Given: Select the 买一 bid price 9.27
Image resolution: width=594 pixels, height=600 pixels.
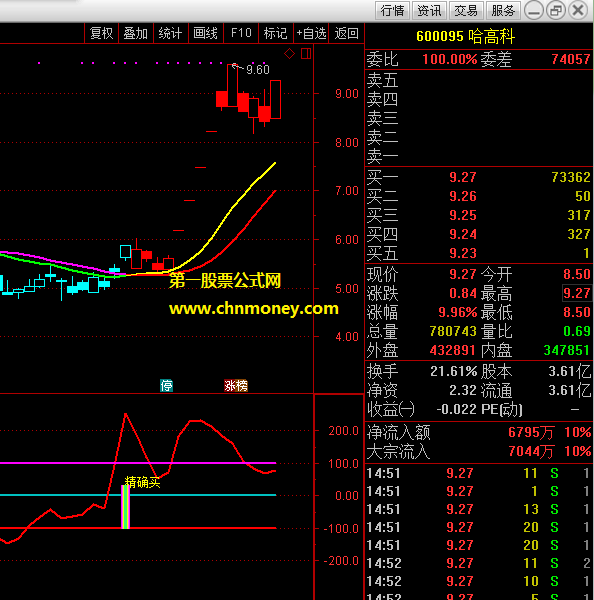Looking at the screenshot, I should point(463,177).
